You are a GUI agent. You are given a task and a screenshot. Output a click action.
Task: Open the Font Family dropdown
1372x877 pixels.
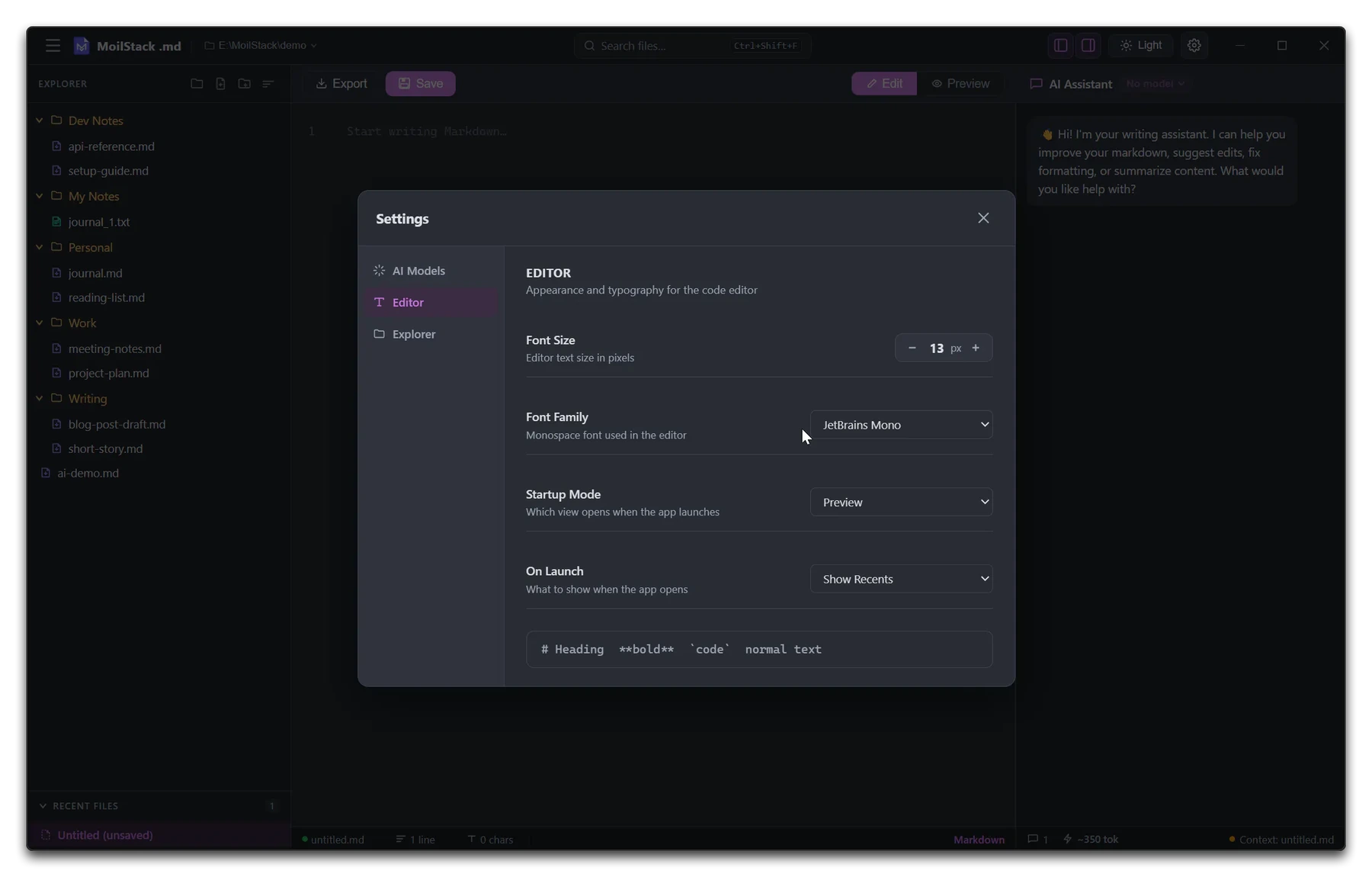(901, 425)
